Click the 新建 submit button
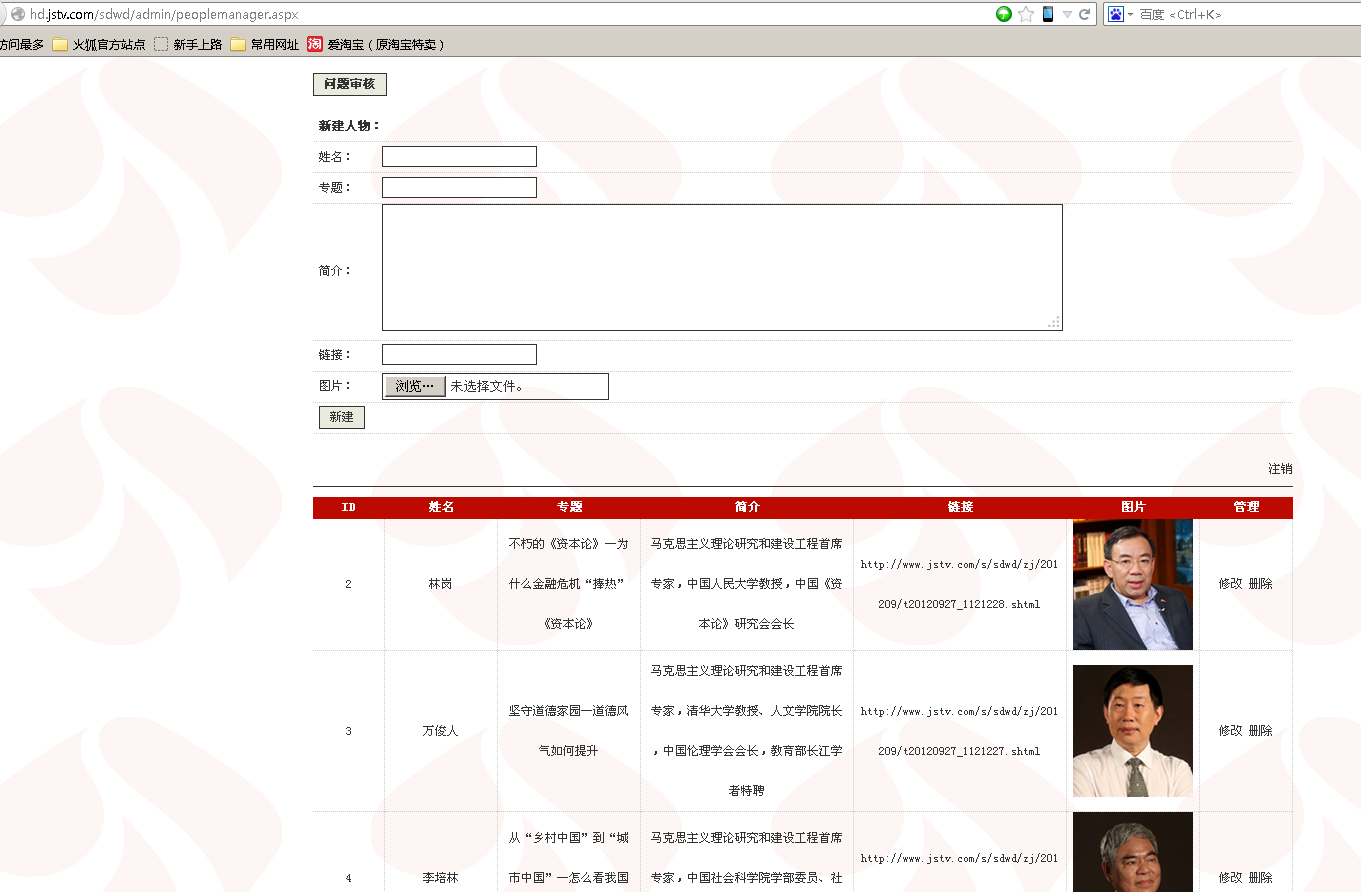This screenshot has height=892, width=1361. (342, 417)
